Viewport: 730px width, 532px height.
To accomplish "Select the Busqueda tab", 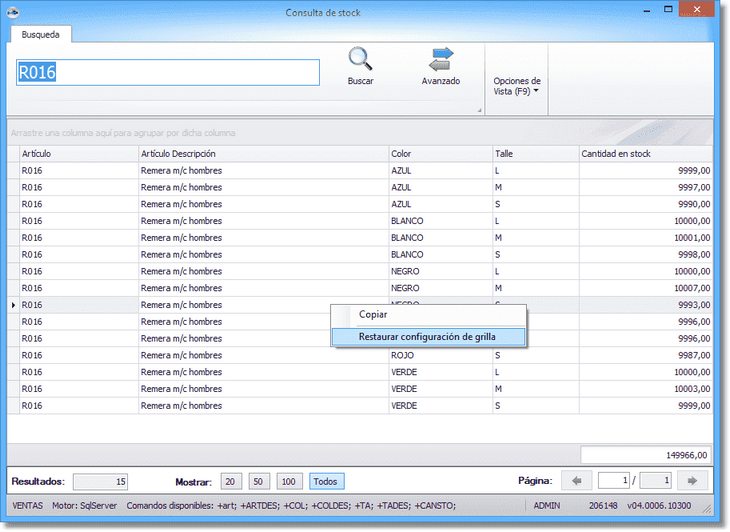I will coord(40,34).
